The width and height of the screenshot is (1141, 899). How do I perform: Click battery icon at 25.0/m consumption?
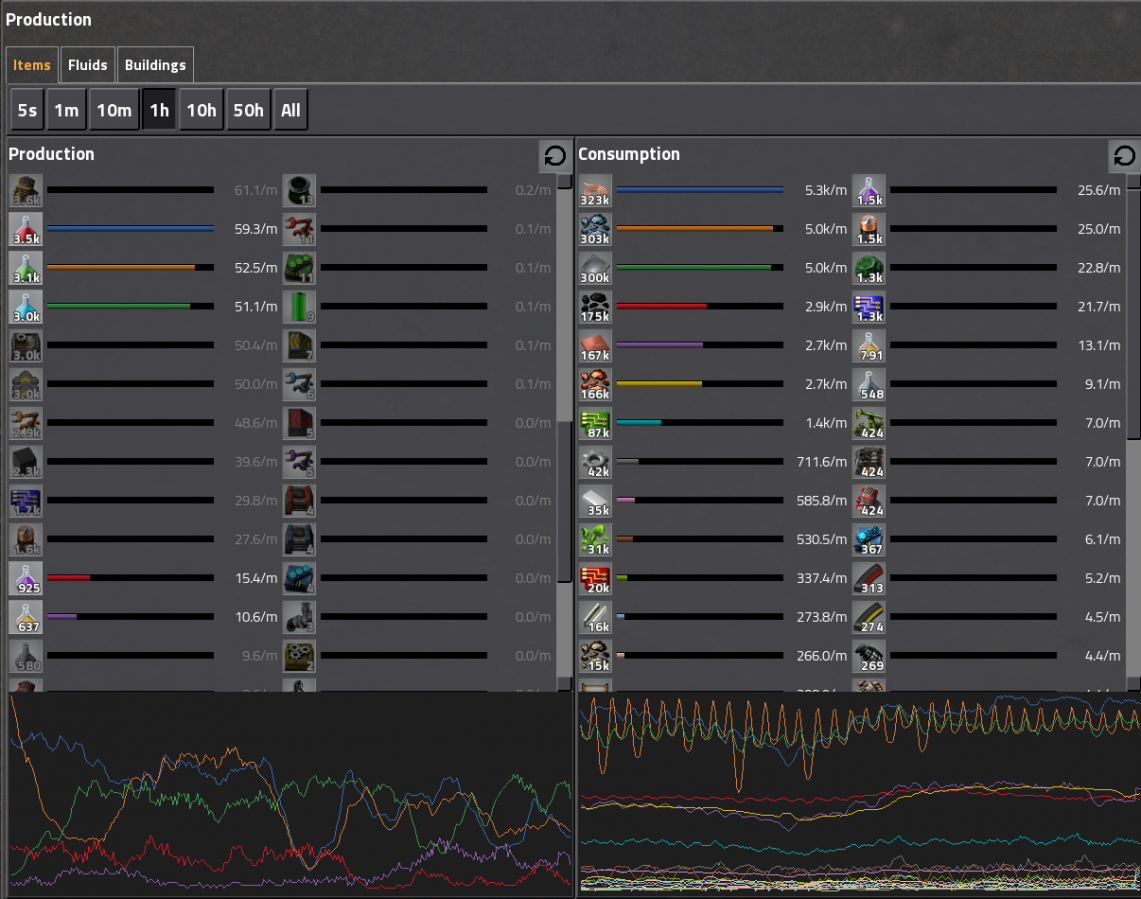868,229
